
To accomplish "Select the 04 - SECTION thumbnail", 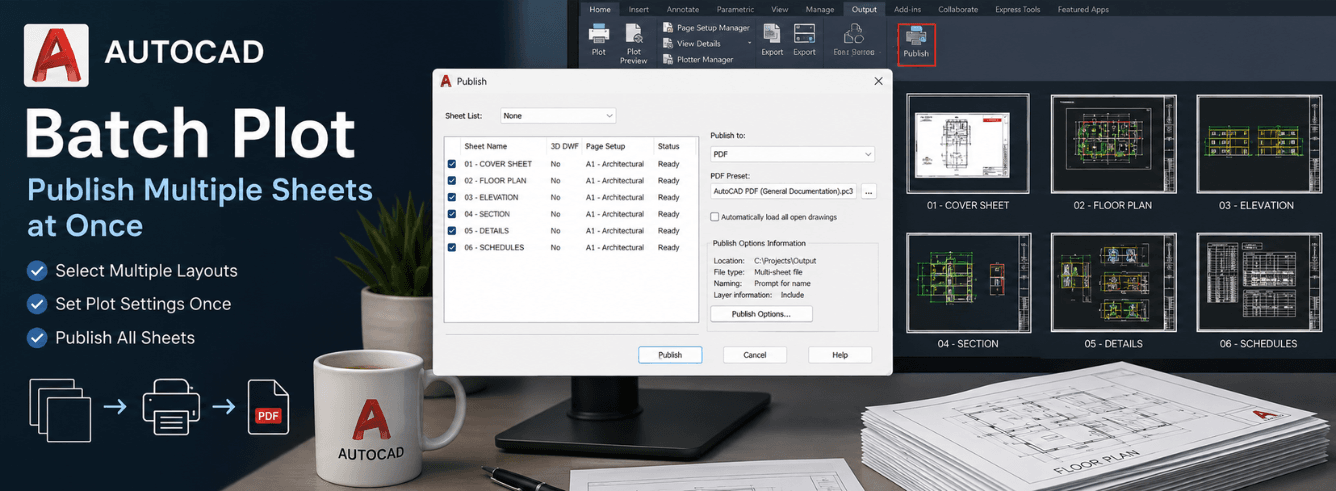I will pyautogui.click(x=968, y=282).
